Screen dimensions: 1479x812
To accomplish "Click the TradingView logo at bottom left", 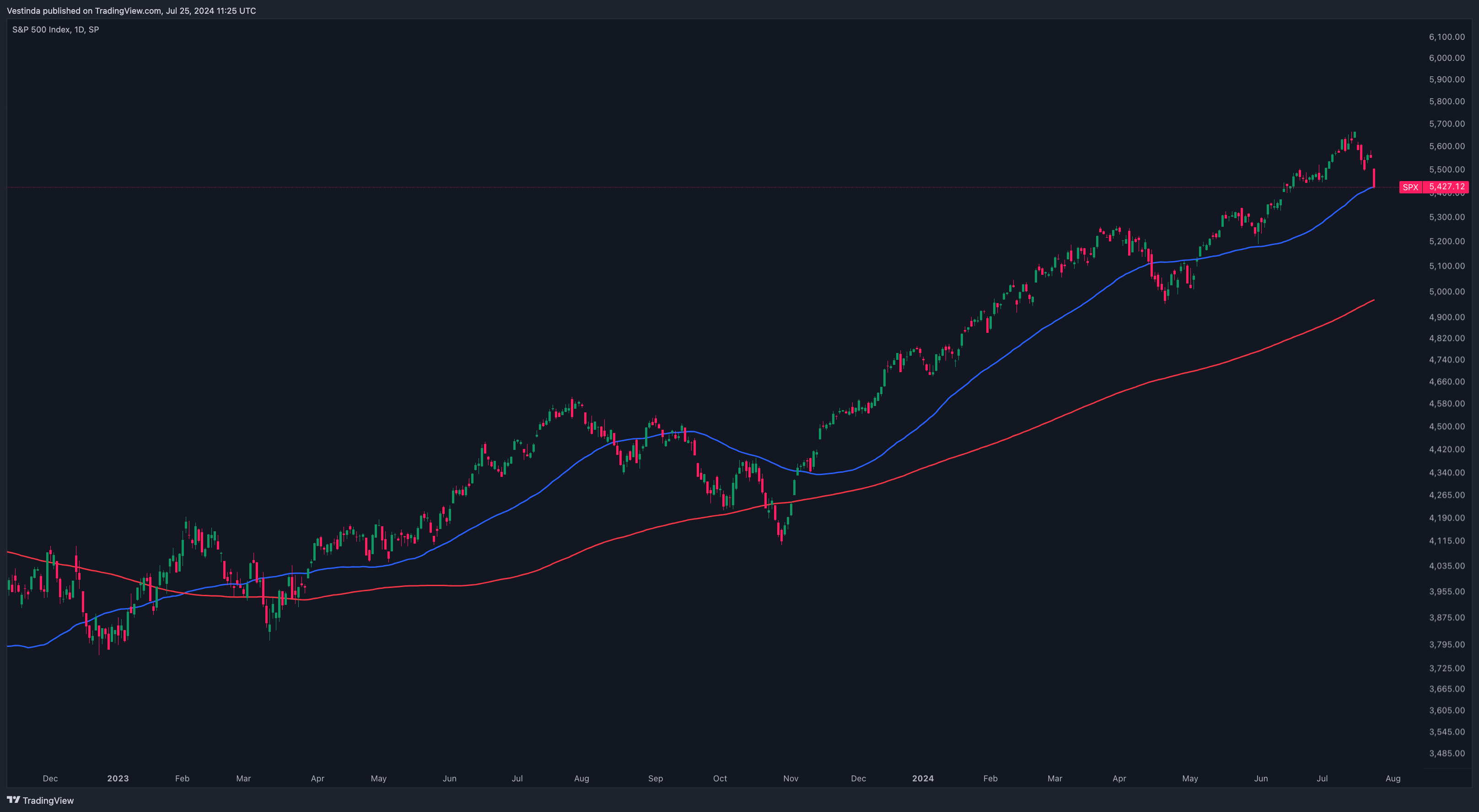I will click(x=40, y=800).
